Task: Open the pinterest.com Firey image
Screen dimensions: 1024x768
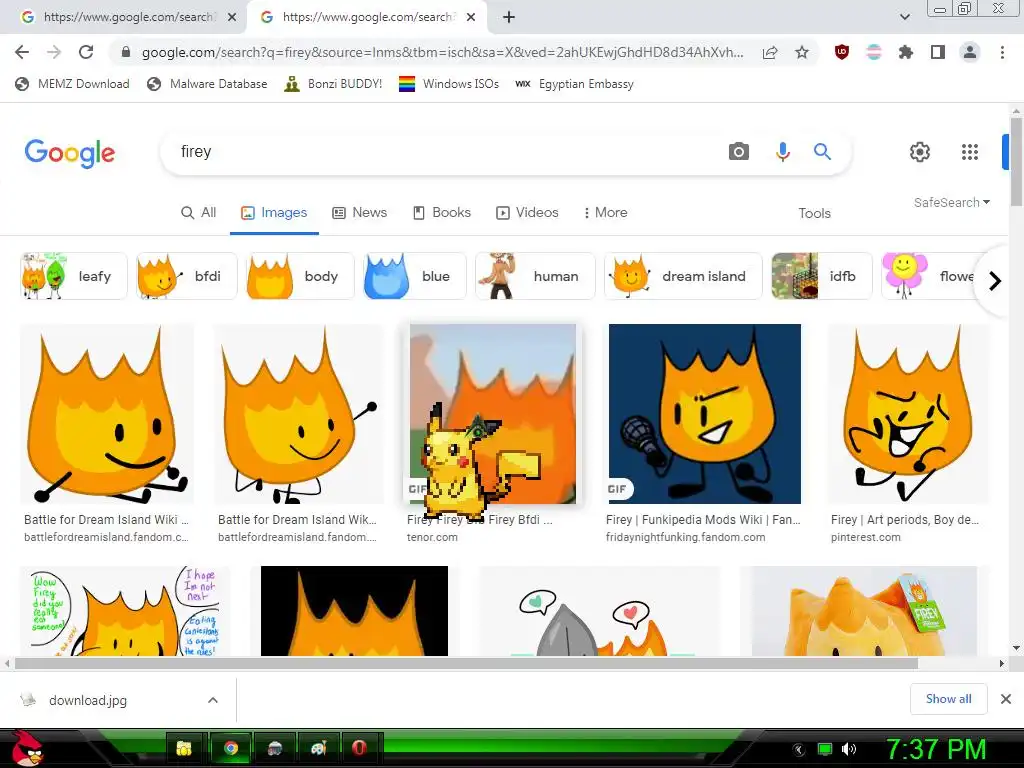Action: tap(908, 414)
